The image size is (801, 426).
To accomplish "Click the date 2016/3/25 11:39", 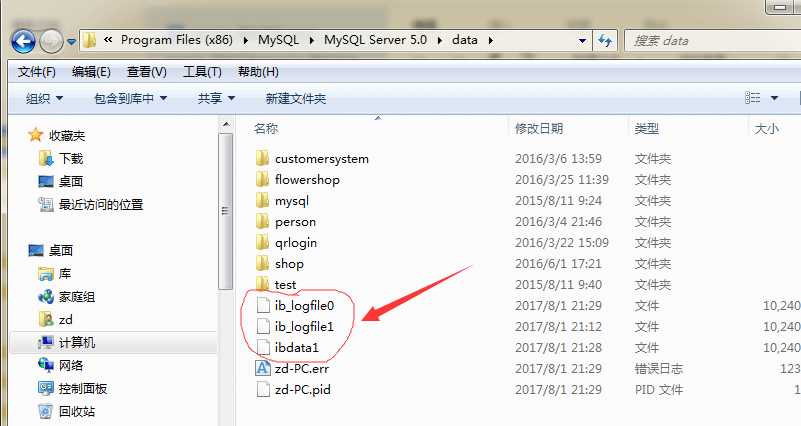I will point(561,180).
